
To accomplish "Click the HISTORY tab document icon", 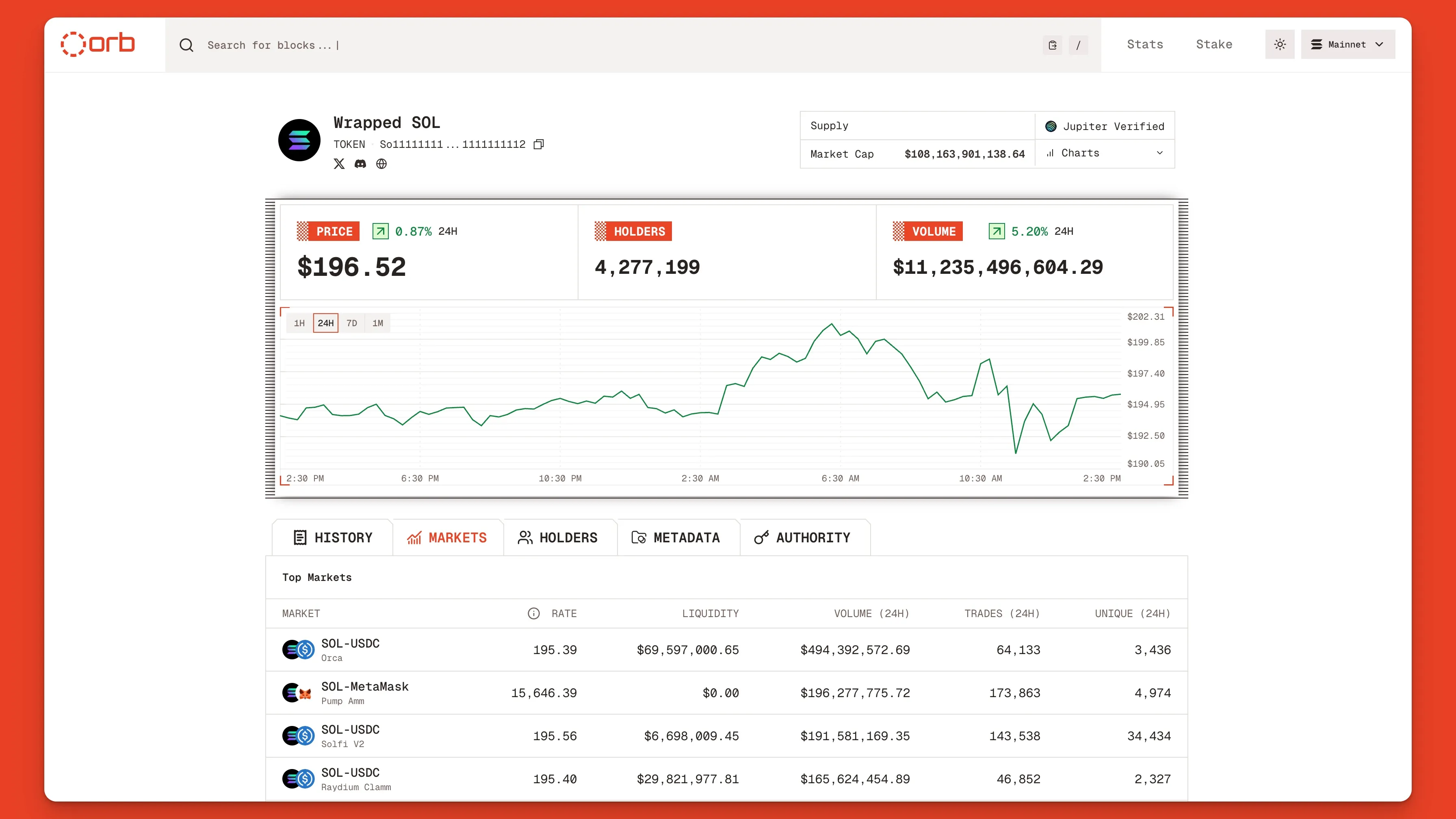I will point(300,537).
